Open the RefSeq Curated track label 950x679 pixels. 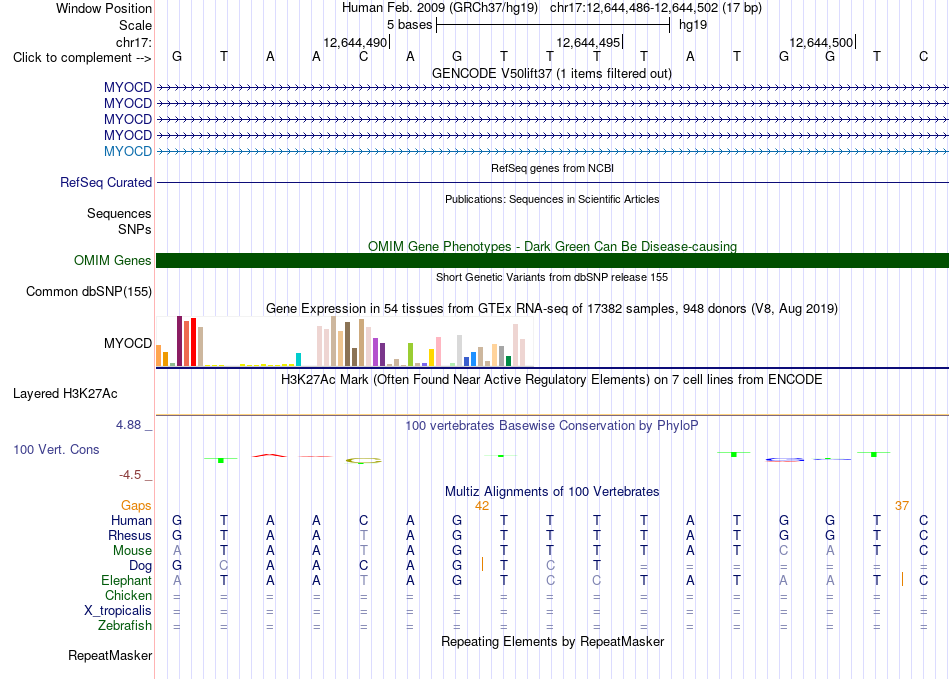click(106, 182)
